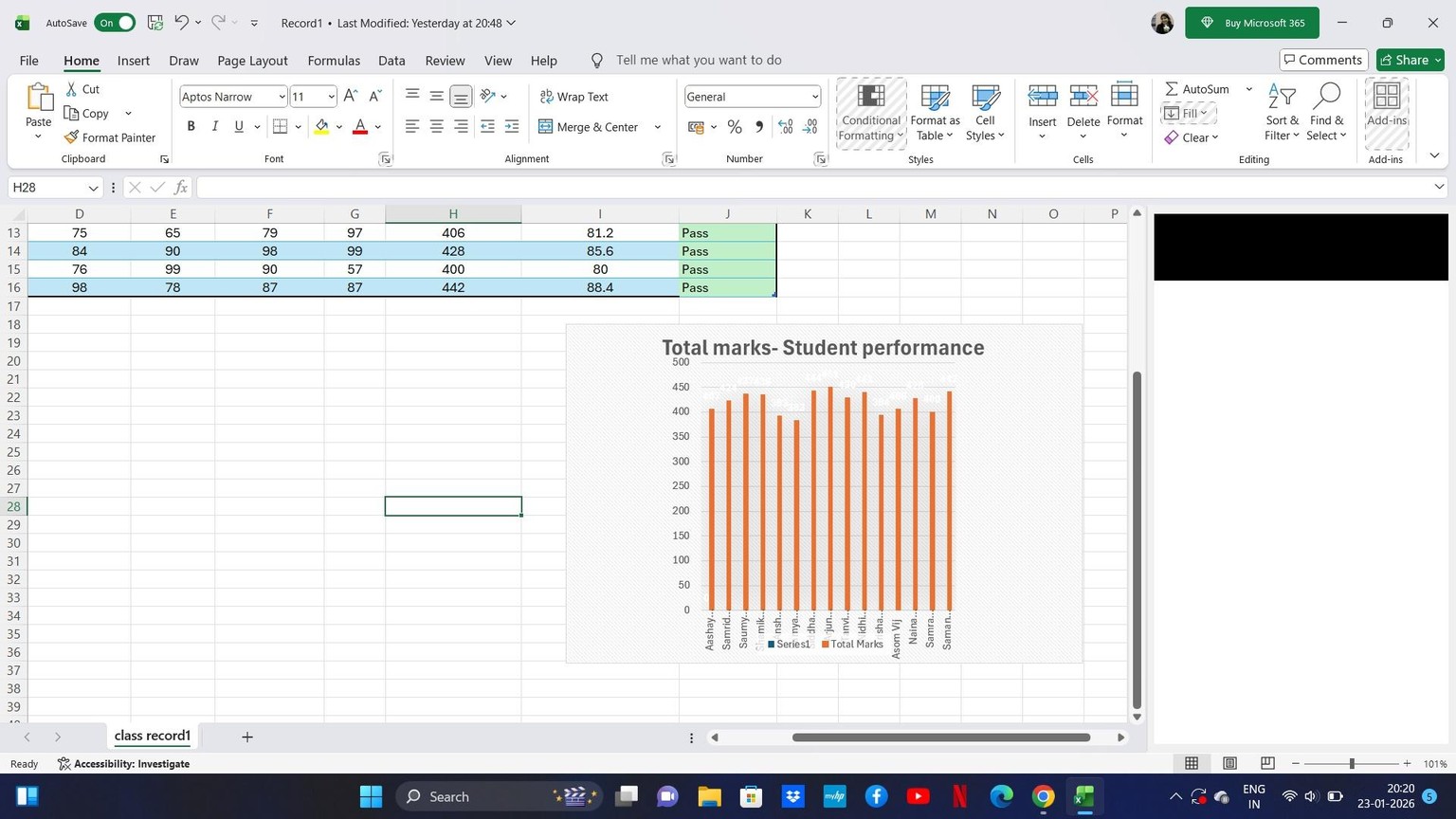
Task: Open the Windows Start menu
Action: pyautogui.click(x=371, y=796)
